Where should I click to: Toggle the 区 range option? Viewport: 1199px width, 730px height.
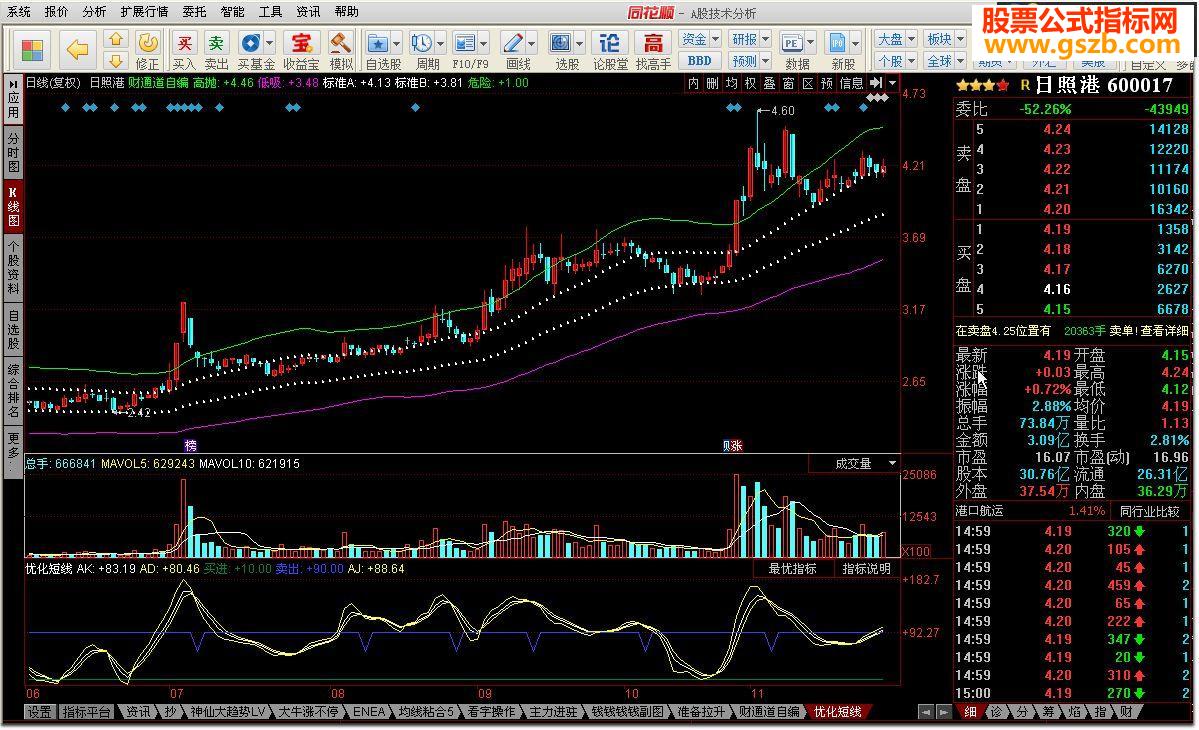pos(807,83)
